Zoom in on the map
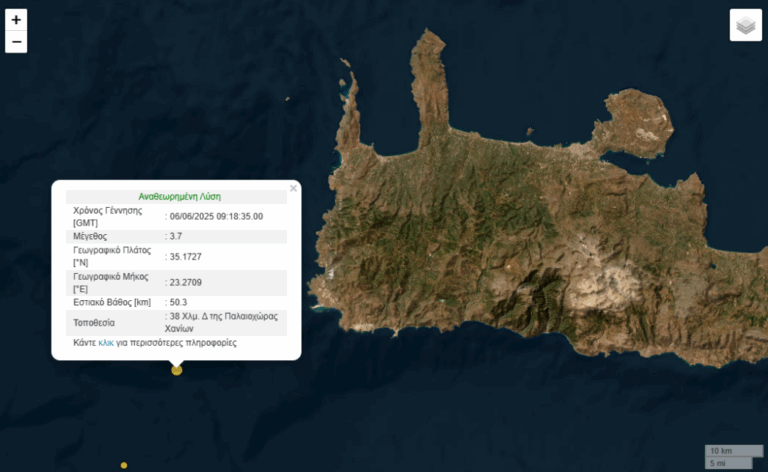The image size is (768, 472). (16, 19)
